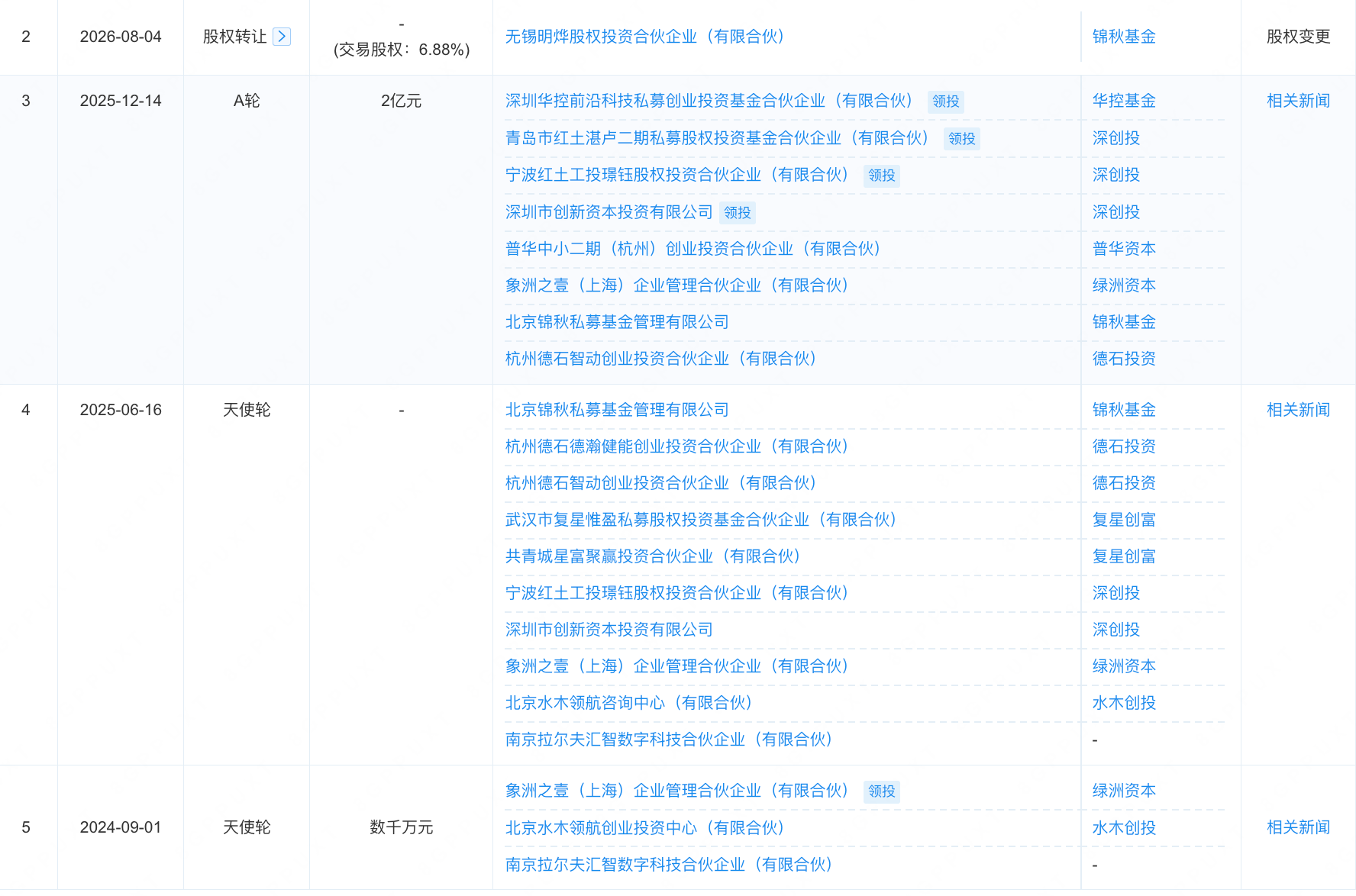Open 深圳市创新资本投资有限公司 in 2025-06-16 round
Viewport: 1356px width, 896px height.
pyautogui.click(x=609, y=630)
